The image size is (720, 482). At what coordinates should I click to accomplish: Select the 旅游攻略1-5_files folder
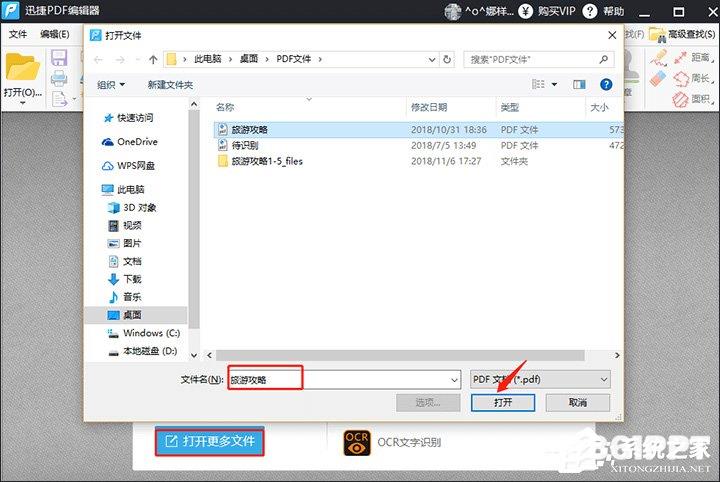click(x=418, y=161)
